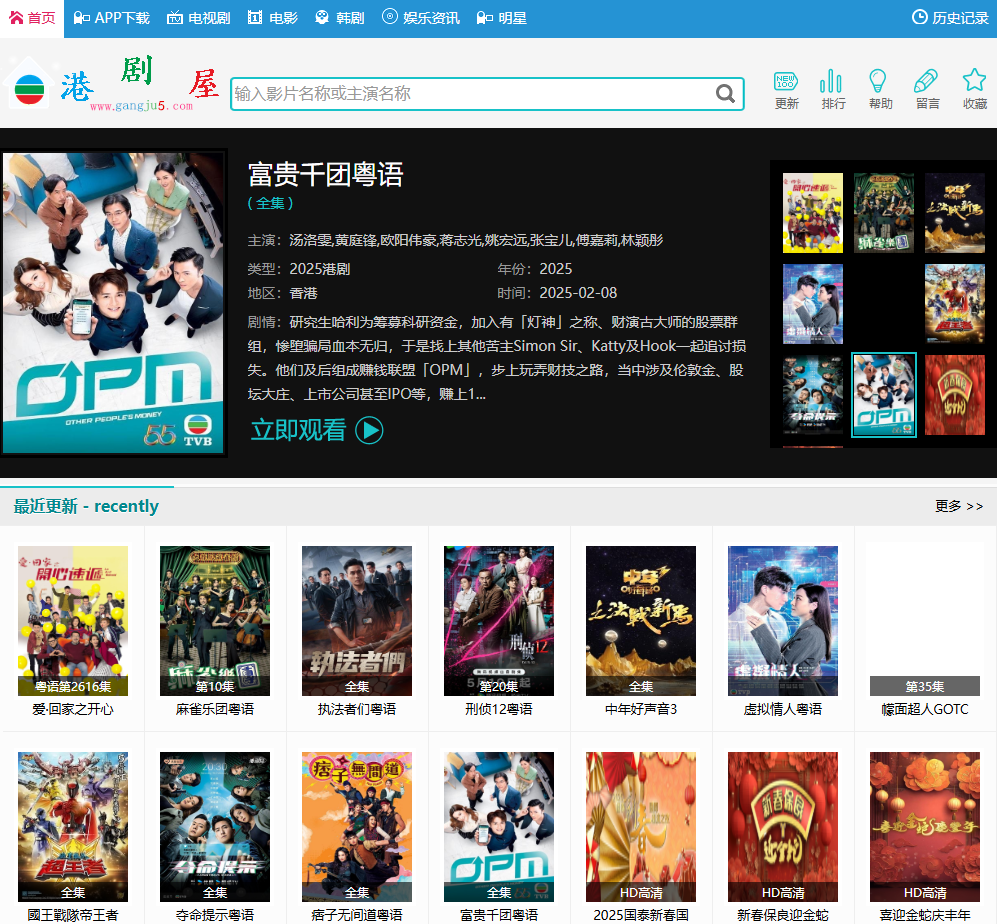Select 超王者 thumbnail in banner grid
The height and width of the screenshot is (924, 997).
[x=954, y=304]
